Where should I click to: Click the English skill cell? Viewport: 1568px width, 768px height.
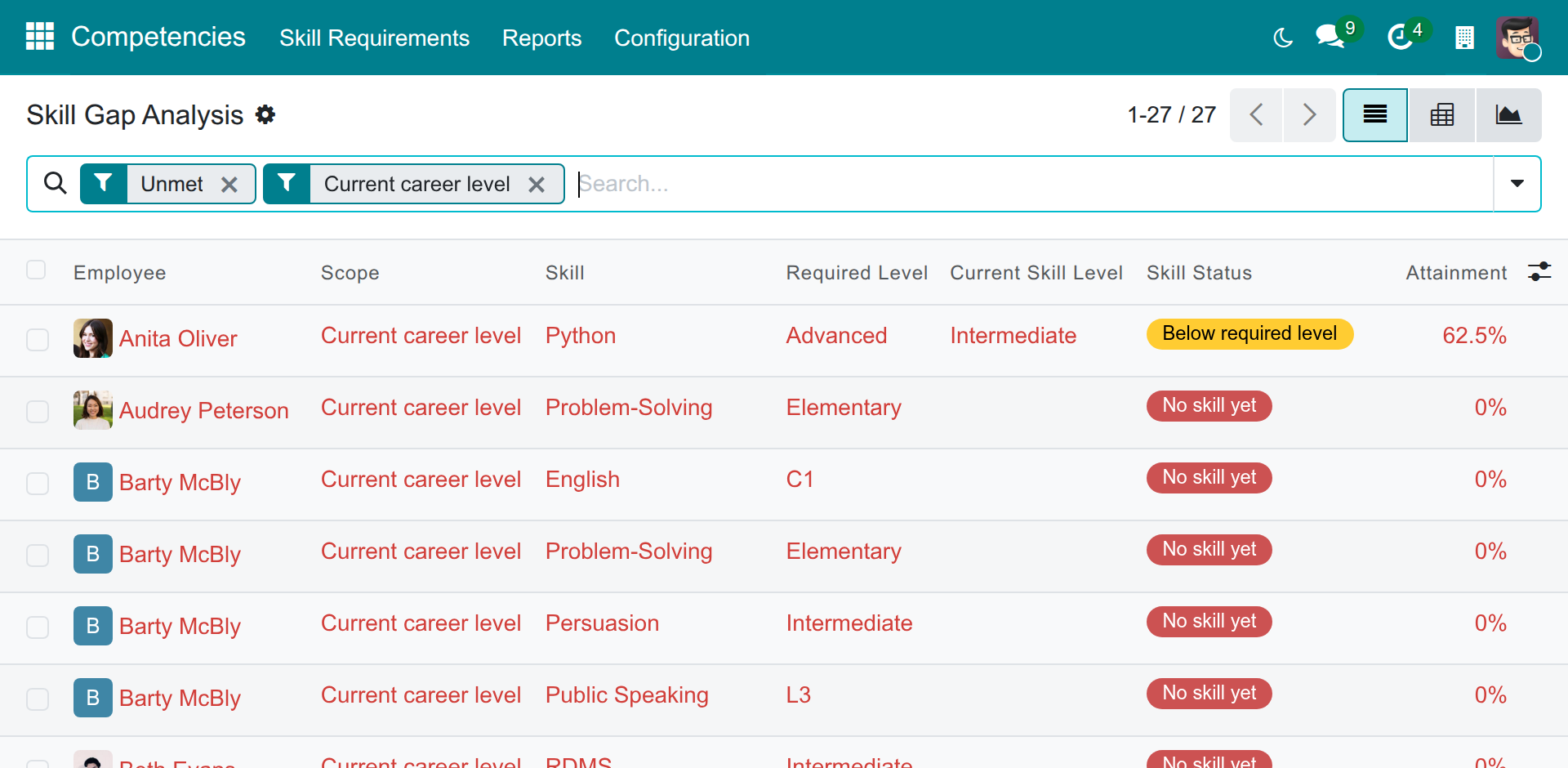tap(582, 480)
